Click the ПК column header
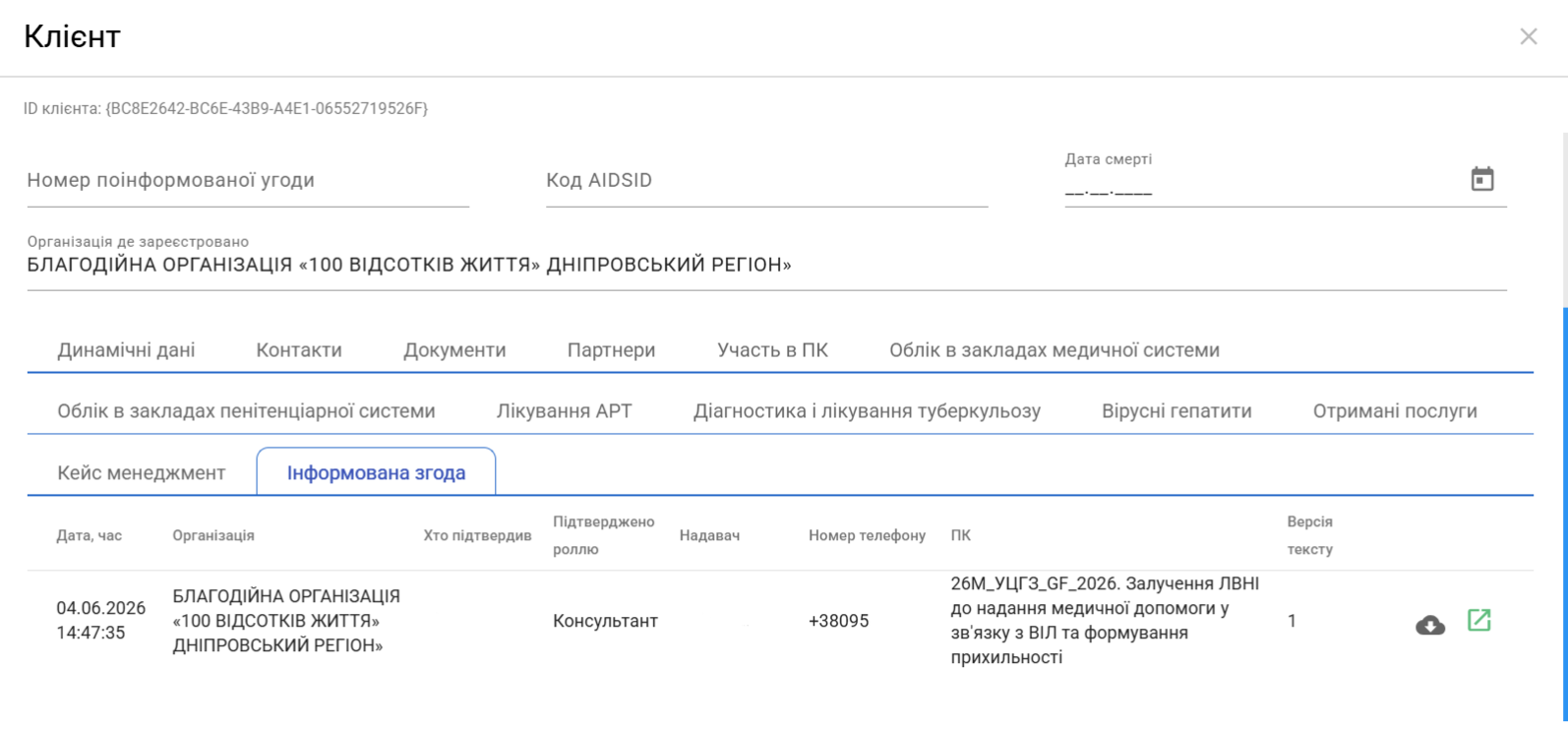Viewport: 1568px width, 731px height. pyautogui.click(x=961, y=535)
